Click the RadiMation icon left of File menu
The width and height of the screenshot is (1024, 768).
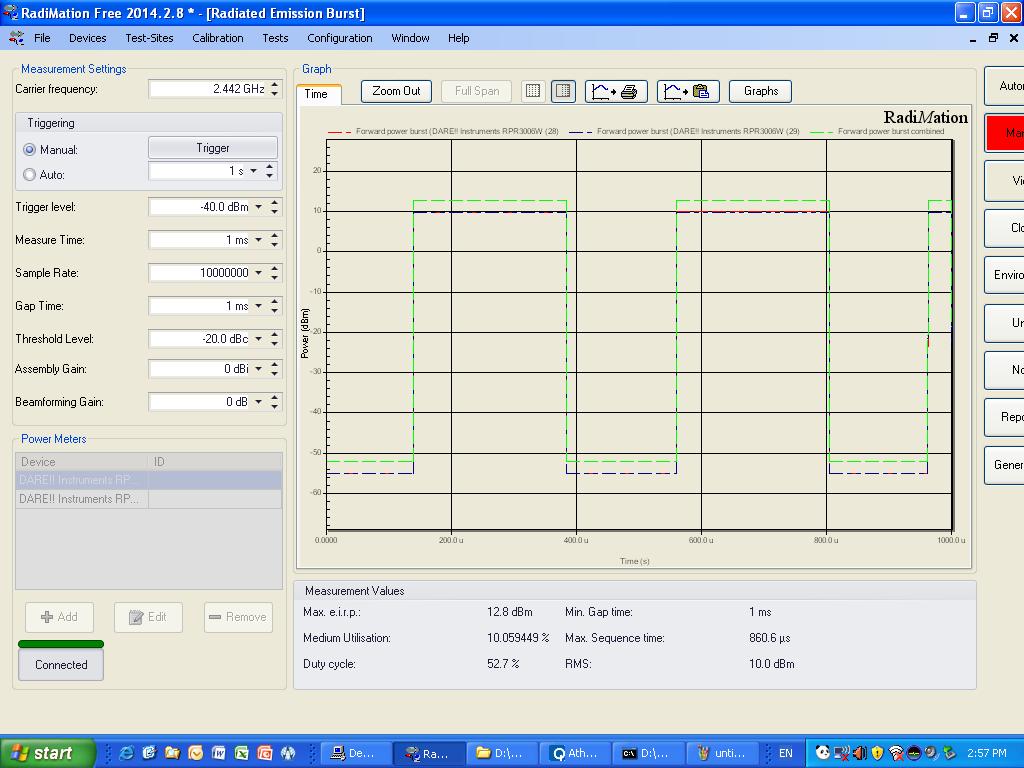coord(16,38)
